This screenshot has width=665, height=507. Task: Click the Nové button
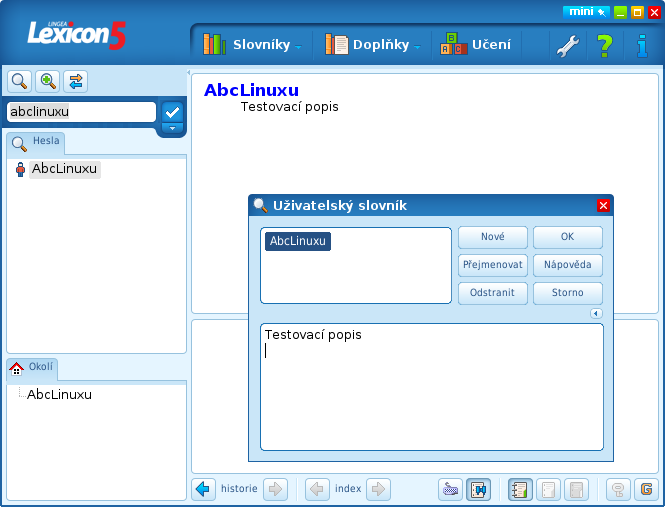click(493, 237)
